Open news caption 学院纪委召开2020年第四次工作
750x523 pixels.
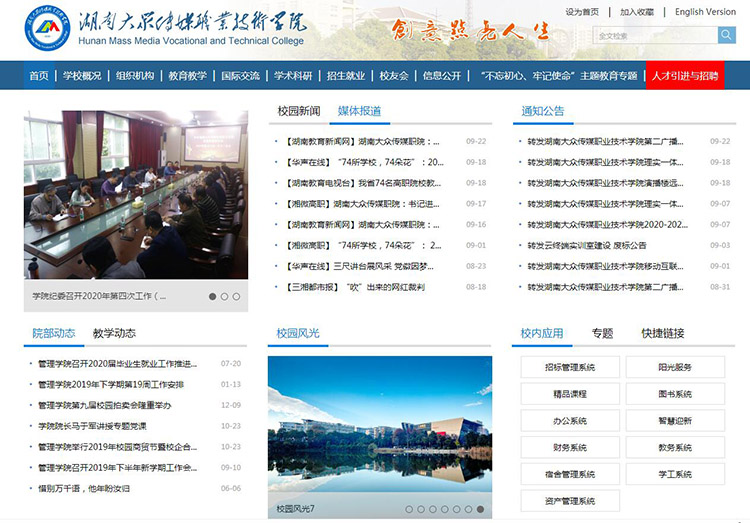point(99,297)
